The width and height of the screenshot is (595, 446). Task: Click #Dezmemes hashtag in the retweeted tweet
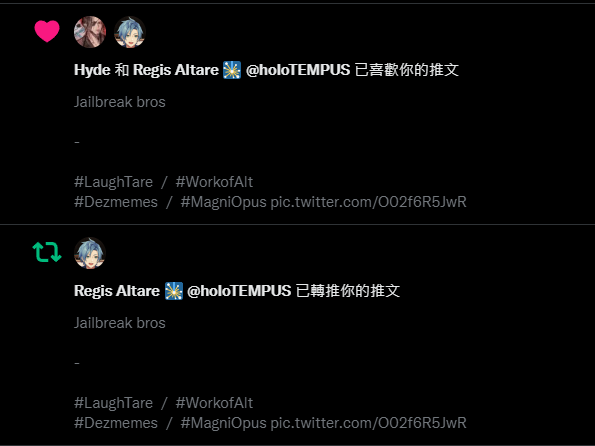(x=116, y=423)
